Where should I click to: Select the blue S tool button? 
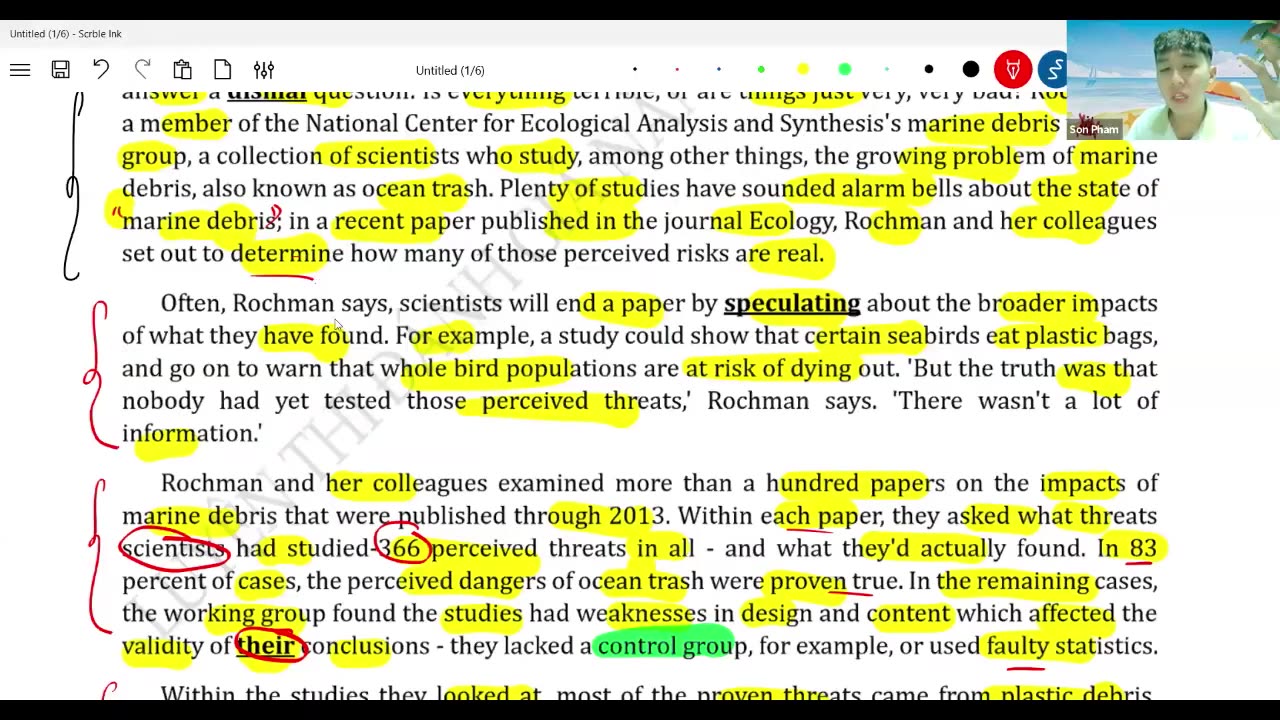pyautogui.click(x=1052, y=70)
